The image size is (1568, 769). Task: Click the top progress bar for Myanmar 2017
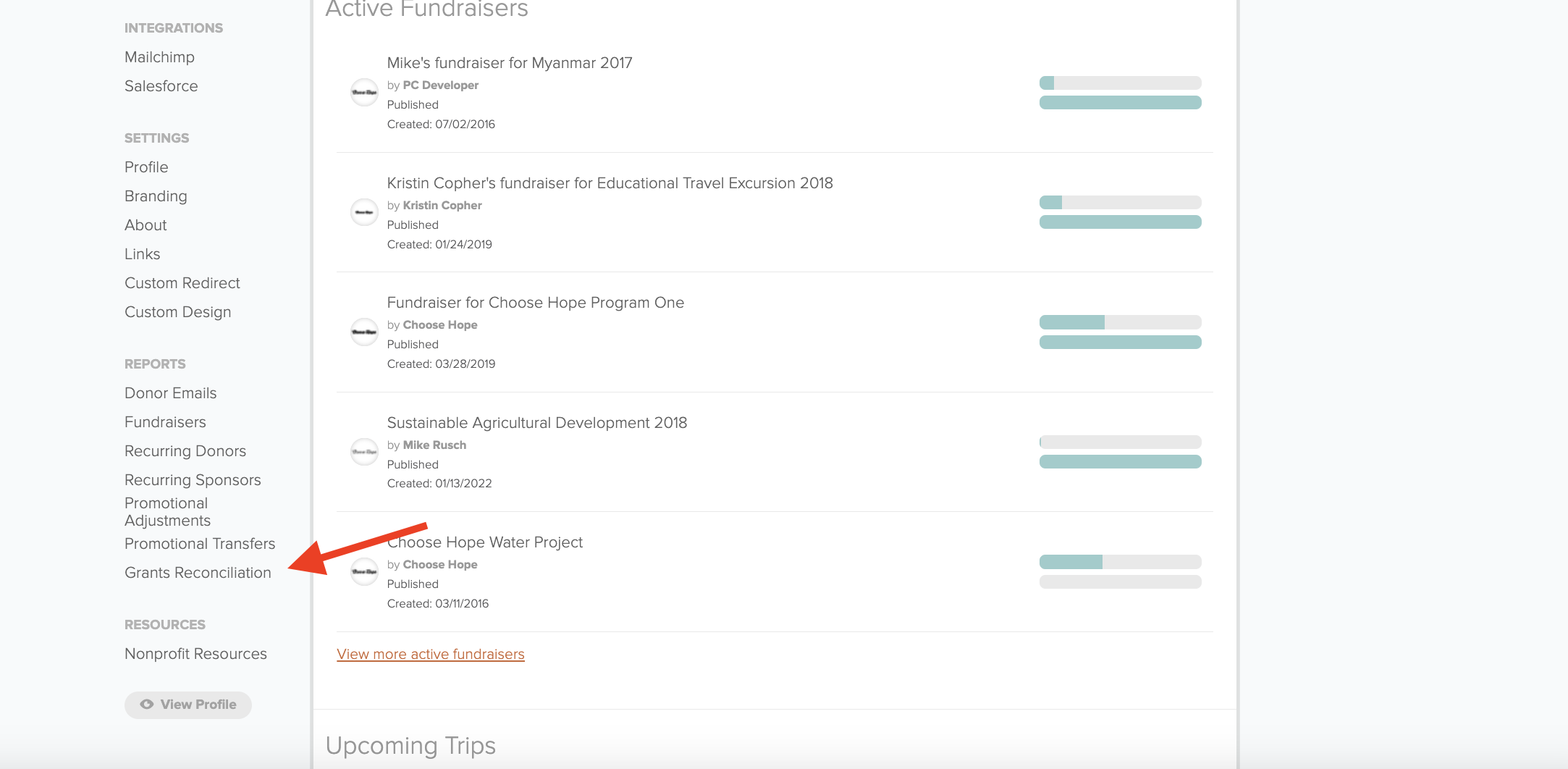[x=1121, y=83]
